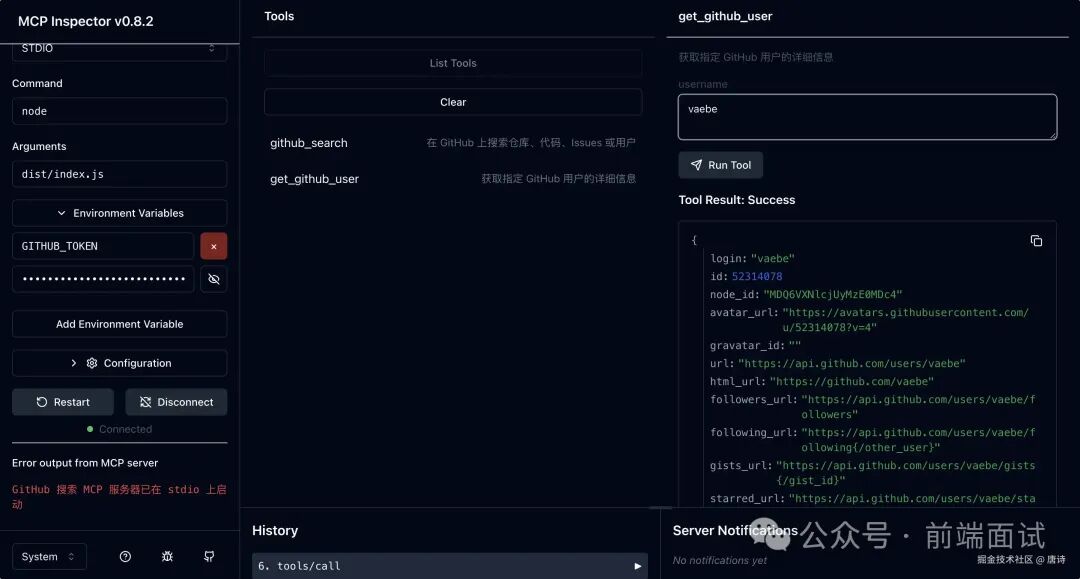Edit the GITHUB_TOKEN variable name field
This screenshot has width=1080, height=579.
coord(103,246)
